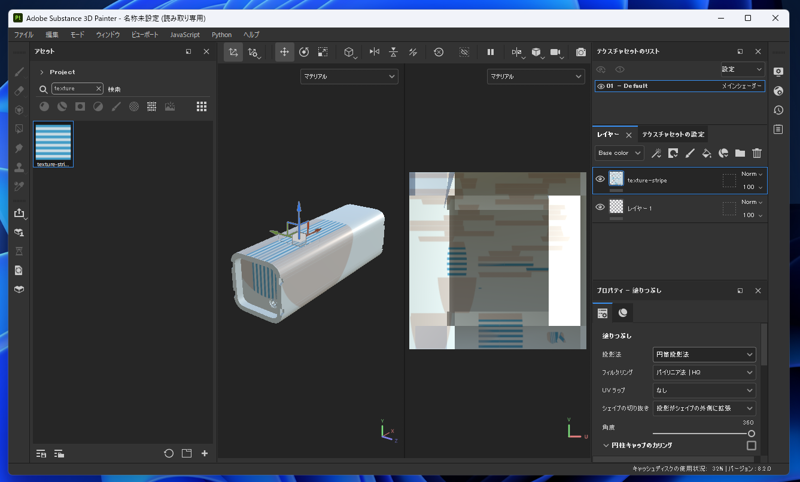Open the camera screenshot icon in toolbar
This screenshot has width=800, height=482.
(581, 52)
